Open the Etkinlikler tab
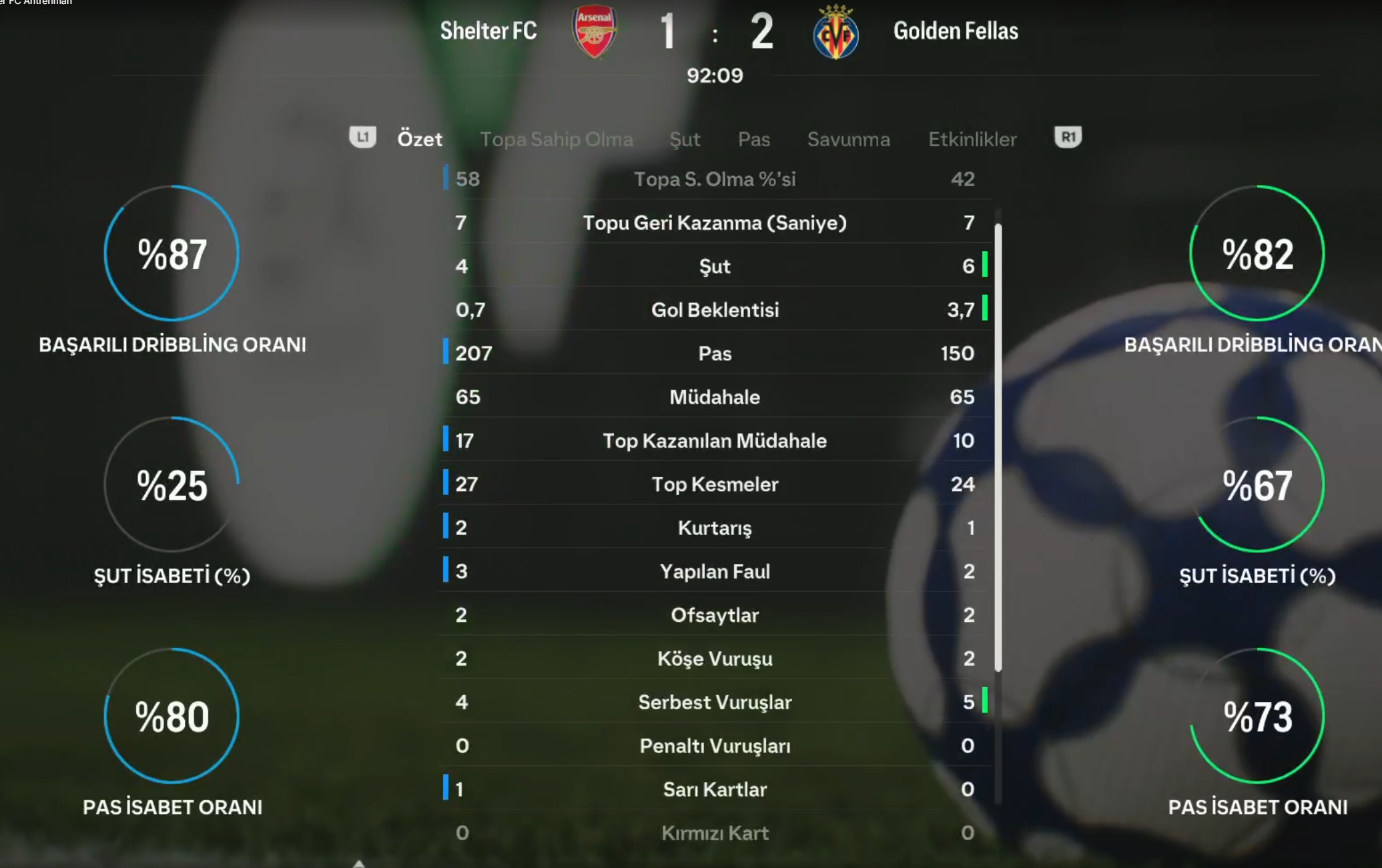This screenshot has height=868, width=1382. pos(972,139)
